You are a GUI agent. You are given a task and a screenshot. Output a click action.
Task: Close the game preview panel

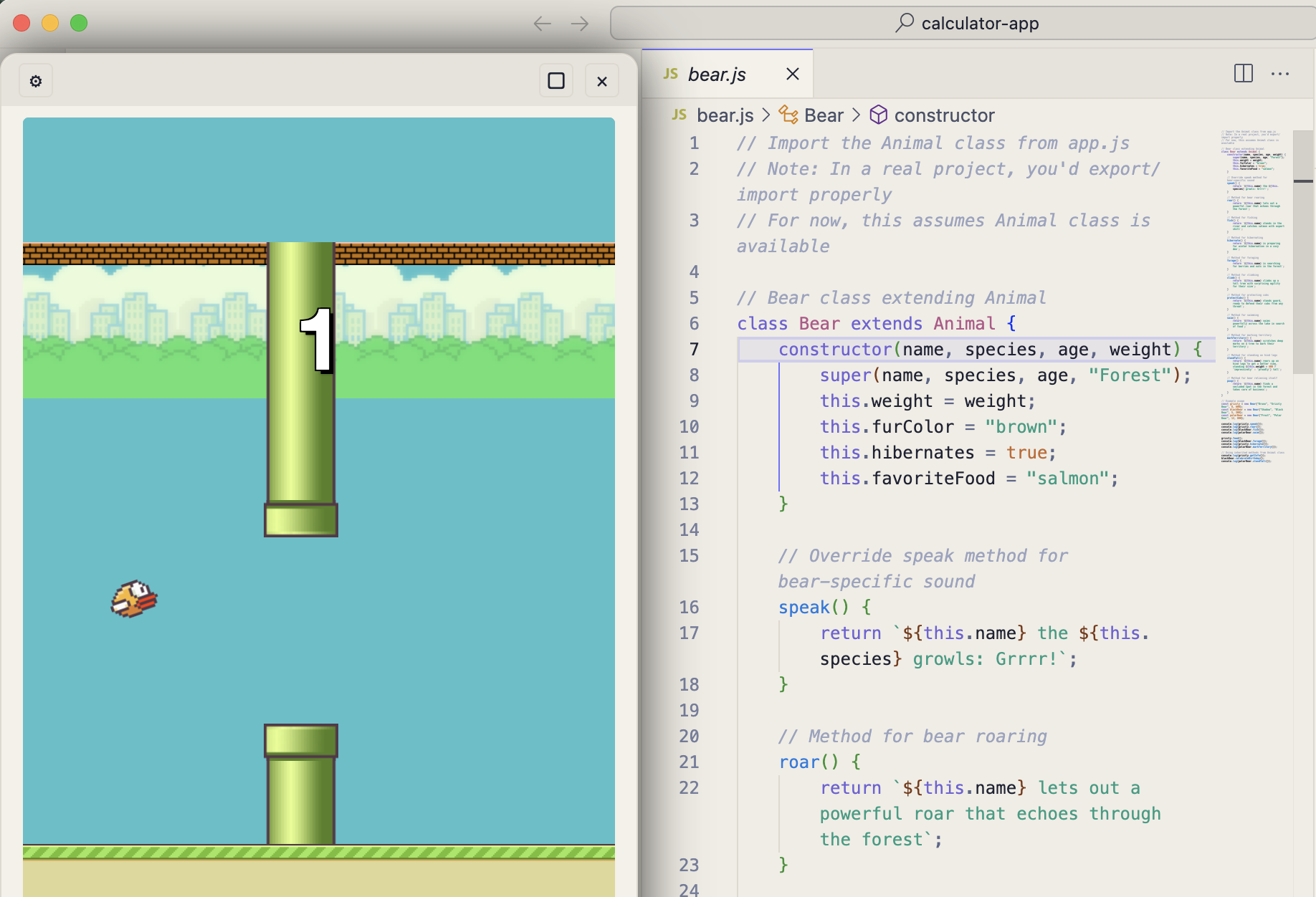[602, 81]
